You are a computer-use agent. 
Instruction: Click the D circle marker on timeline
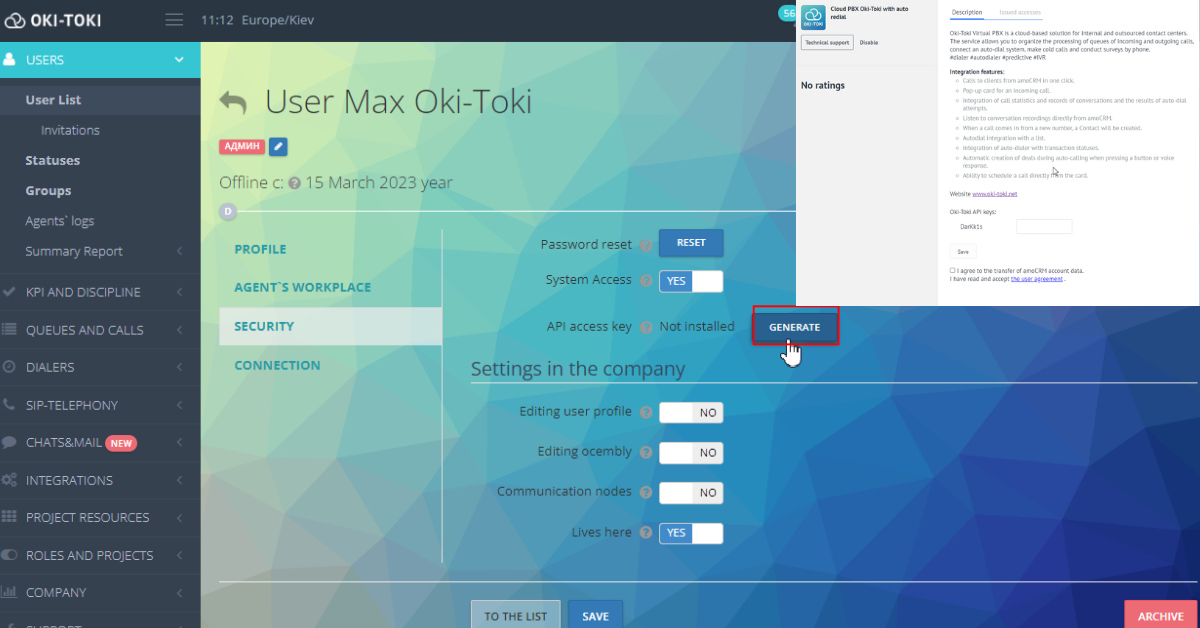(228, 211)
